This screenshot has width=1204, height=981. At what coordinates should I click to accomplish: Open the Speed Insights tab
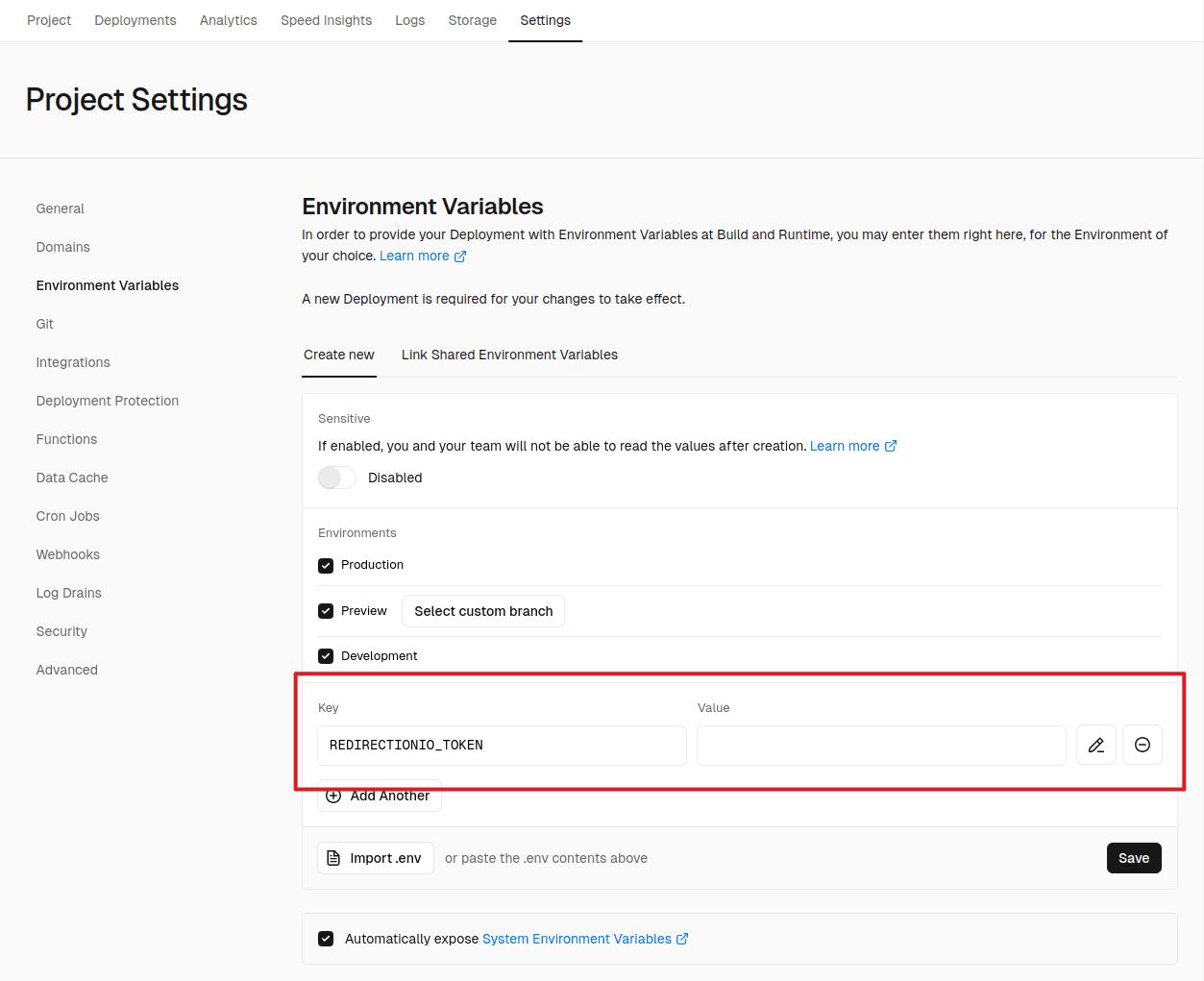(x=327, y=20)
